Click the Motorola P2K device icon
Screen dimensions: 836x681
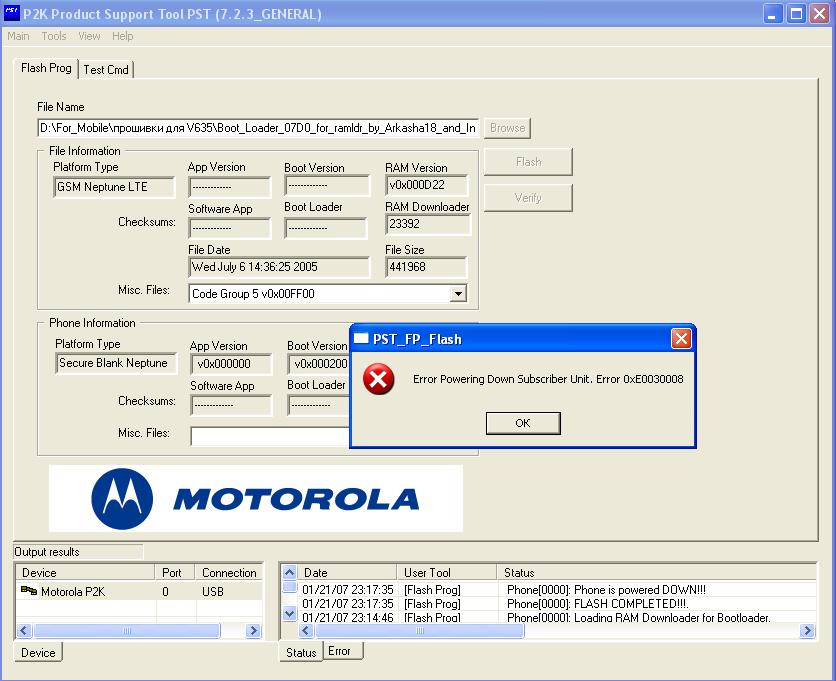(29, 590)
